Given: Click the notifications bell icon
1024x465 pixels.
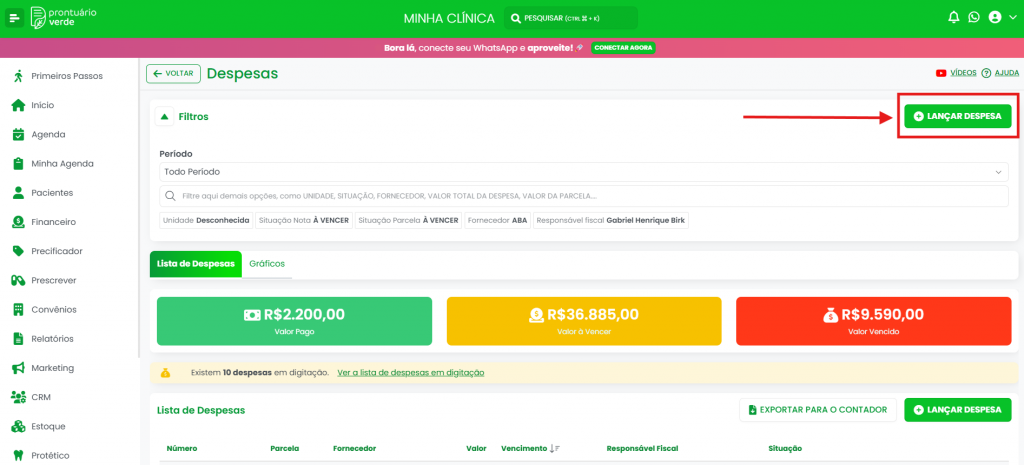Looking at the screenshot, I should pos(953,18).
